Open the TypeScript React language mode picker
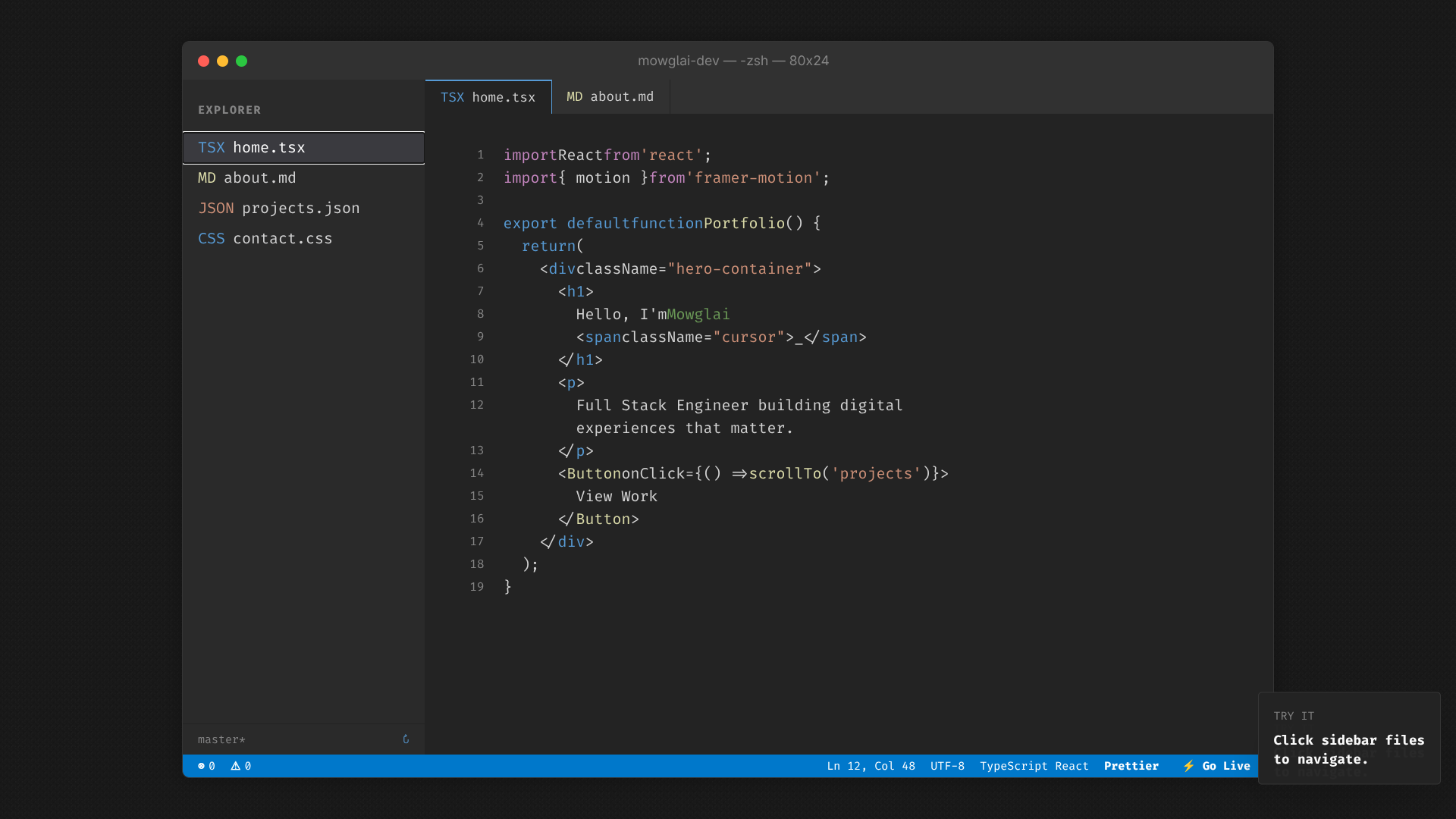The image size is (1456, 819). 1034,766
